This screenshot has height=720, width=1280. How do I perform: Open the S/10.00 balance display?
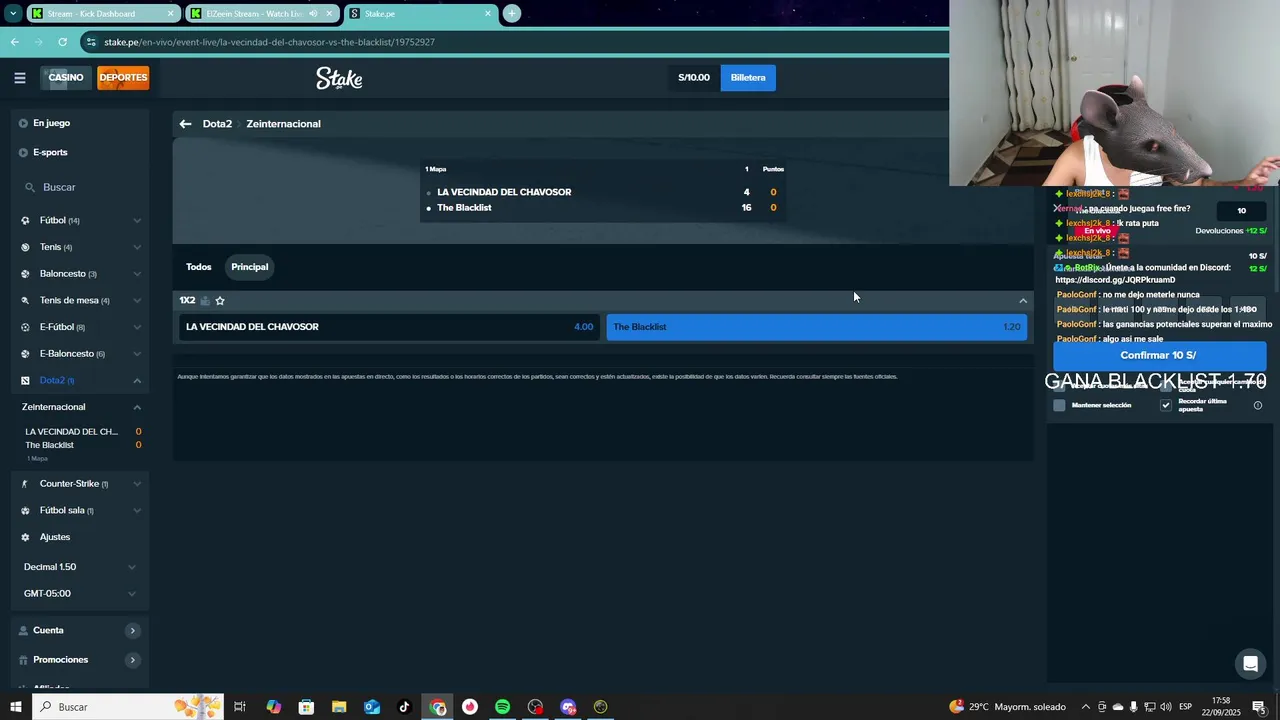pos(693,78)
